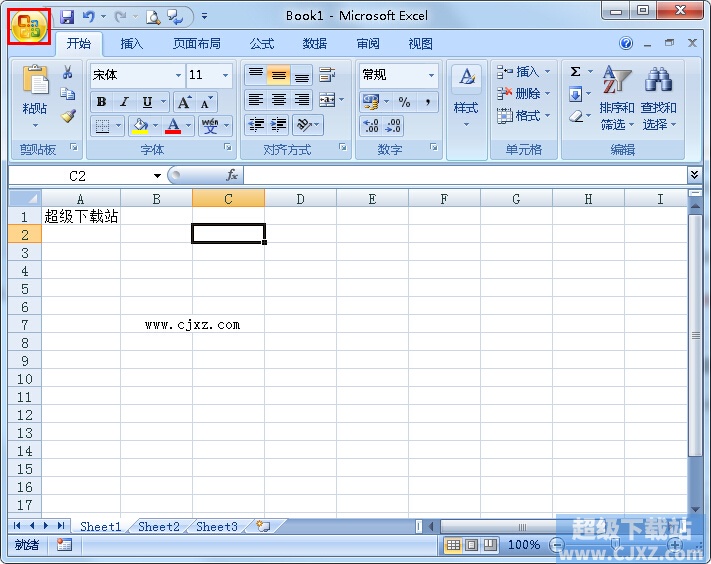The width and height of the screenshot is (711, 564).
Task: Open Merge and Center dropdown arrow
Action: coord(341,100)
